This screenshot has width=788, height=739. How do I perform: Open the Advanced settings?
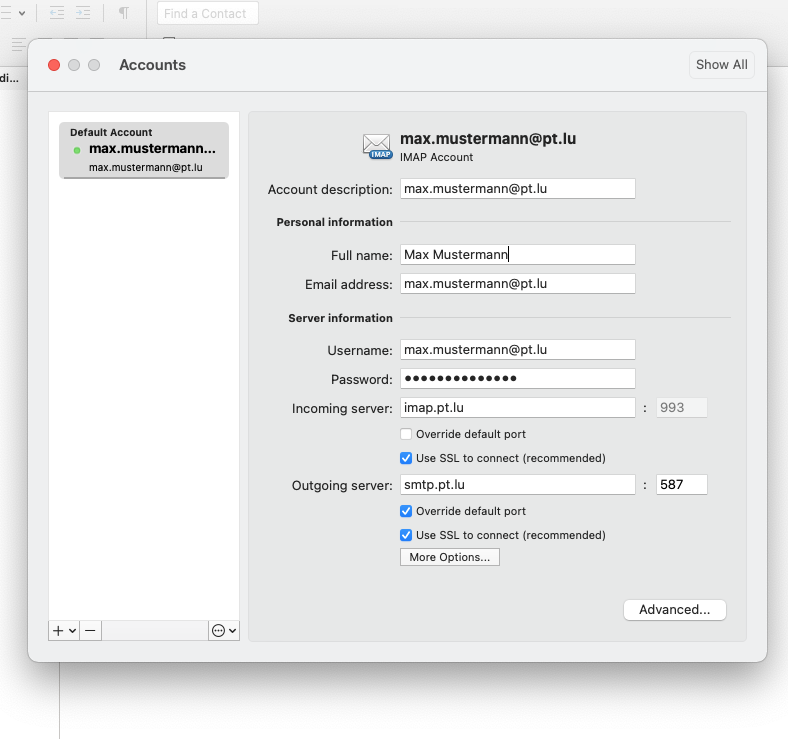click(x=674, y=609)
